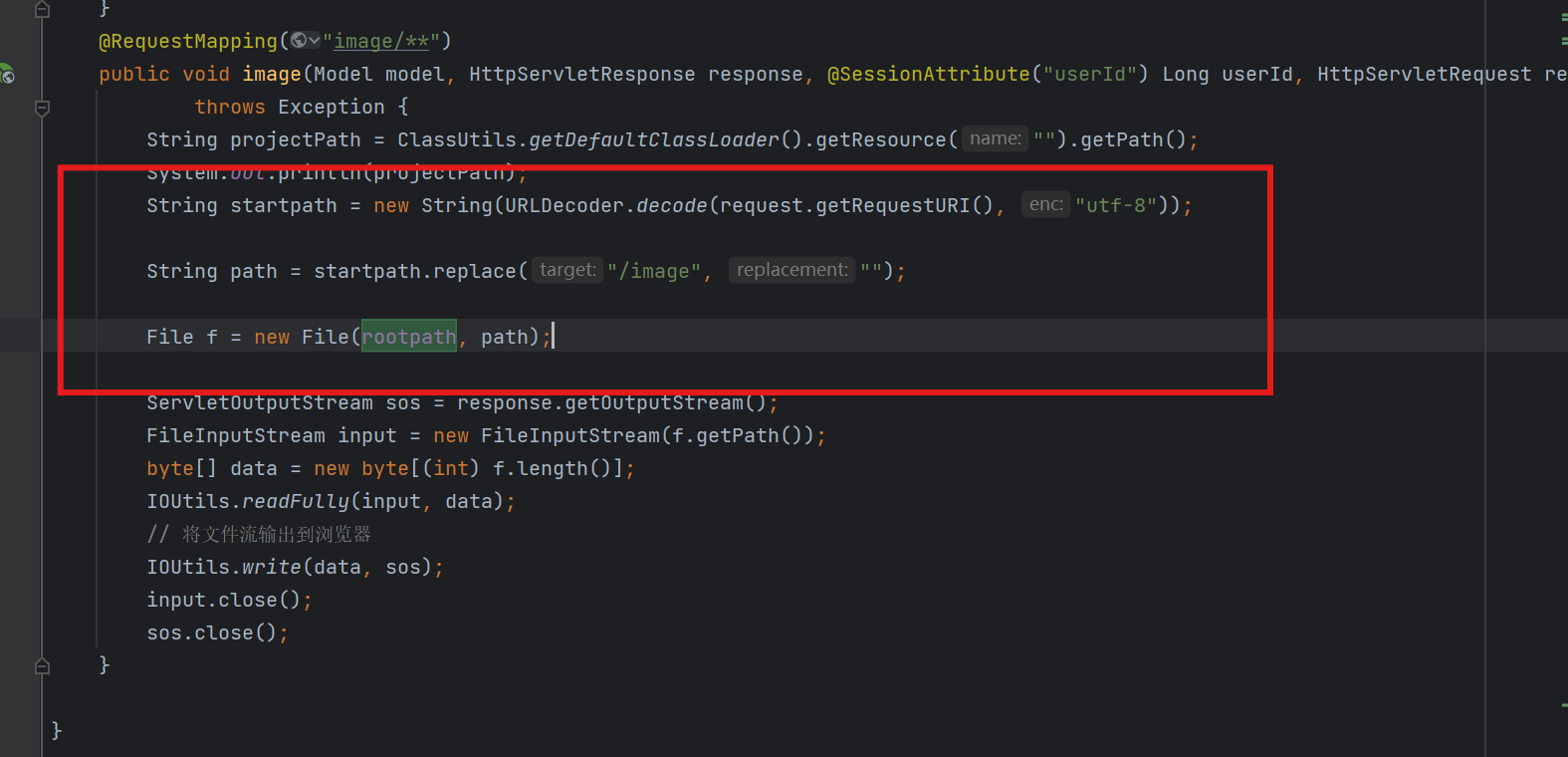Click the Exception class name
1568x757 pixels.
[x=332, y=107]
